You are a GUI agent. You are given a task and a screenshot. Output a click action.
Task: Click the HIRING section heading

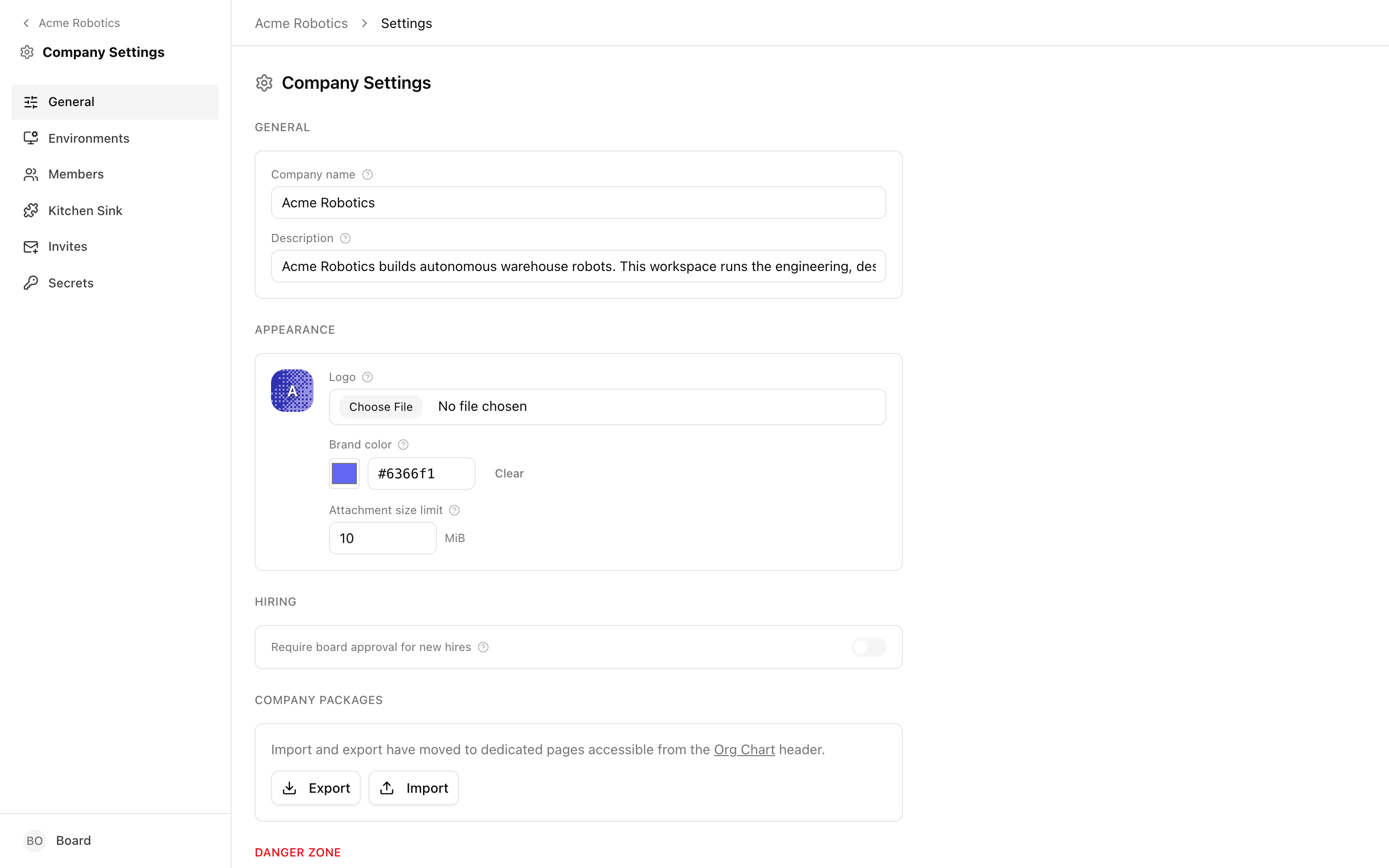click(275, 602)
